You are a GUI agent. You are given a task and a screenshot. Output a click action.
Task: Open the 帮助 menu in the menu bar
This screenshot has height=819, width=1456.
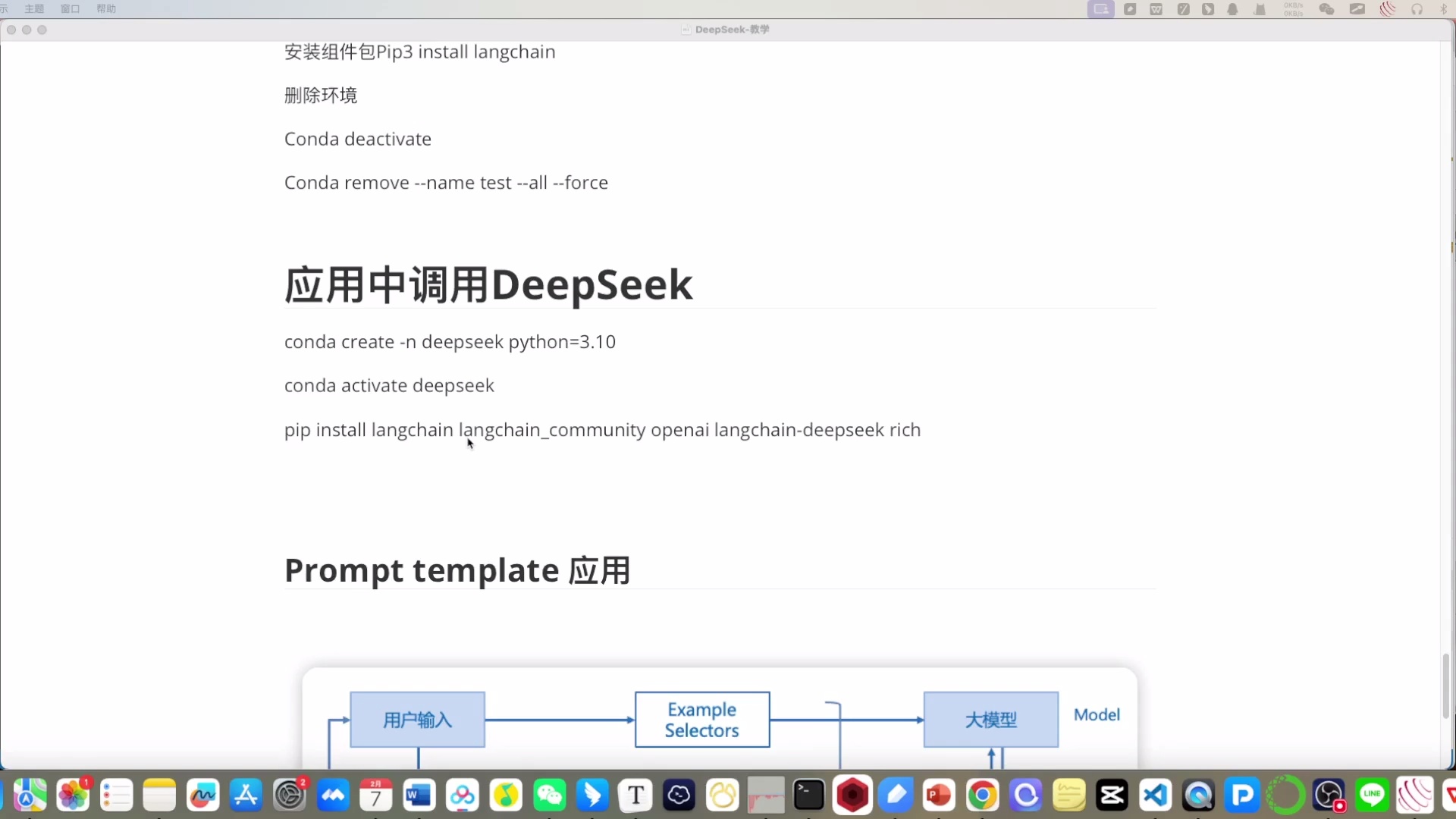click(105, 8)
